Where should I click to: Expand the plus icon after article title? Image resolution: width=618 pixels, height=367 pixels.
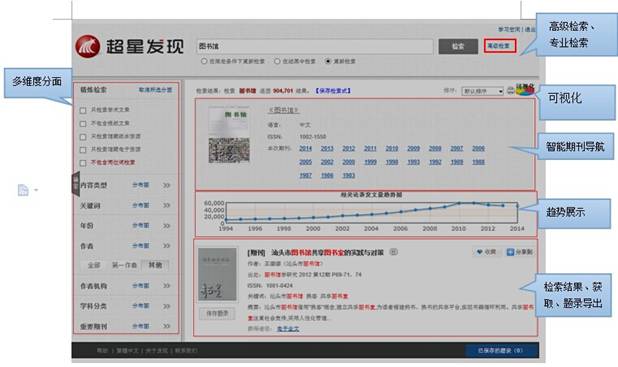click(393, 252)
